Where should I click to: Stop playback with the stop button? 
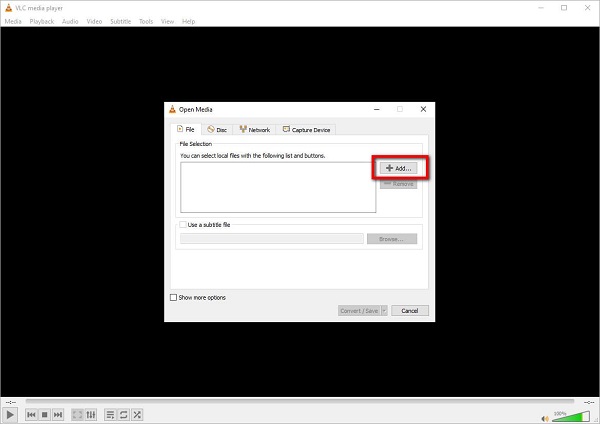[x=44, y=415]
